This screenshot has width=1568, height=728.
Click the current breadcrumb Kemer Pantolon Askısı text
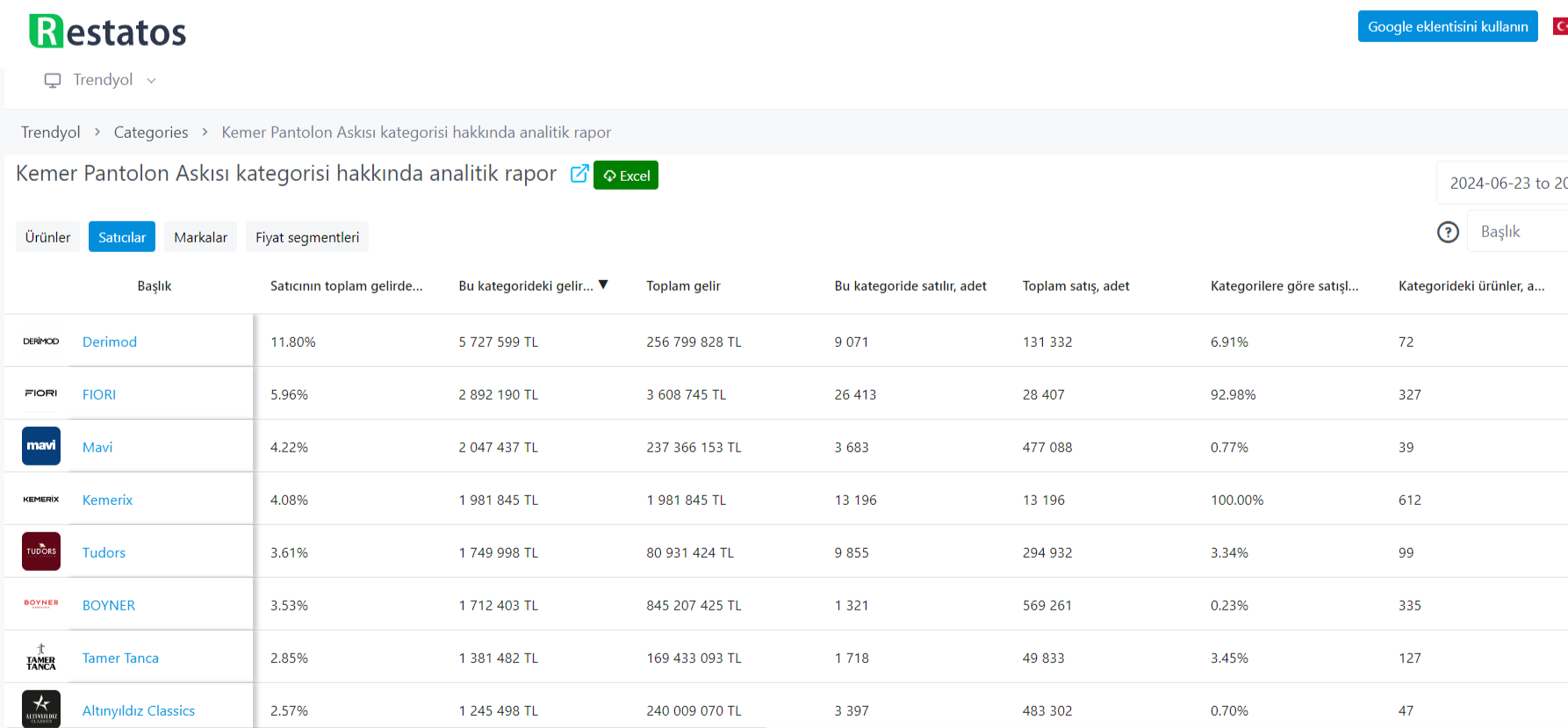tap(416, 132)
